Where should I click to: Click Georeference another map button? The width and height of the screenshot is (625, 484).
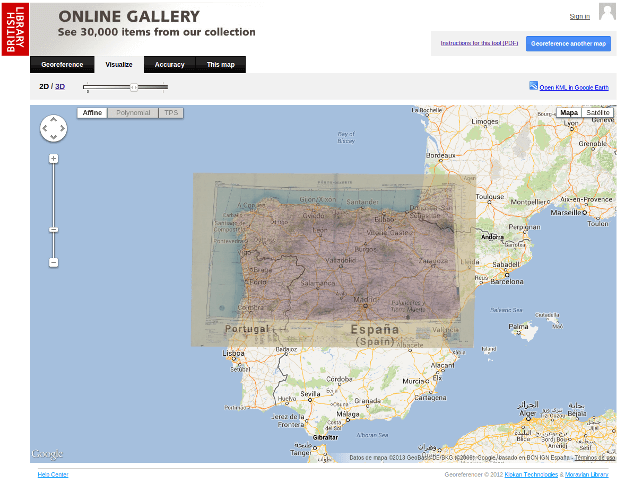568,43
